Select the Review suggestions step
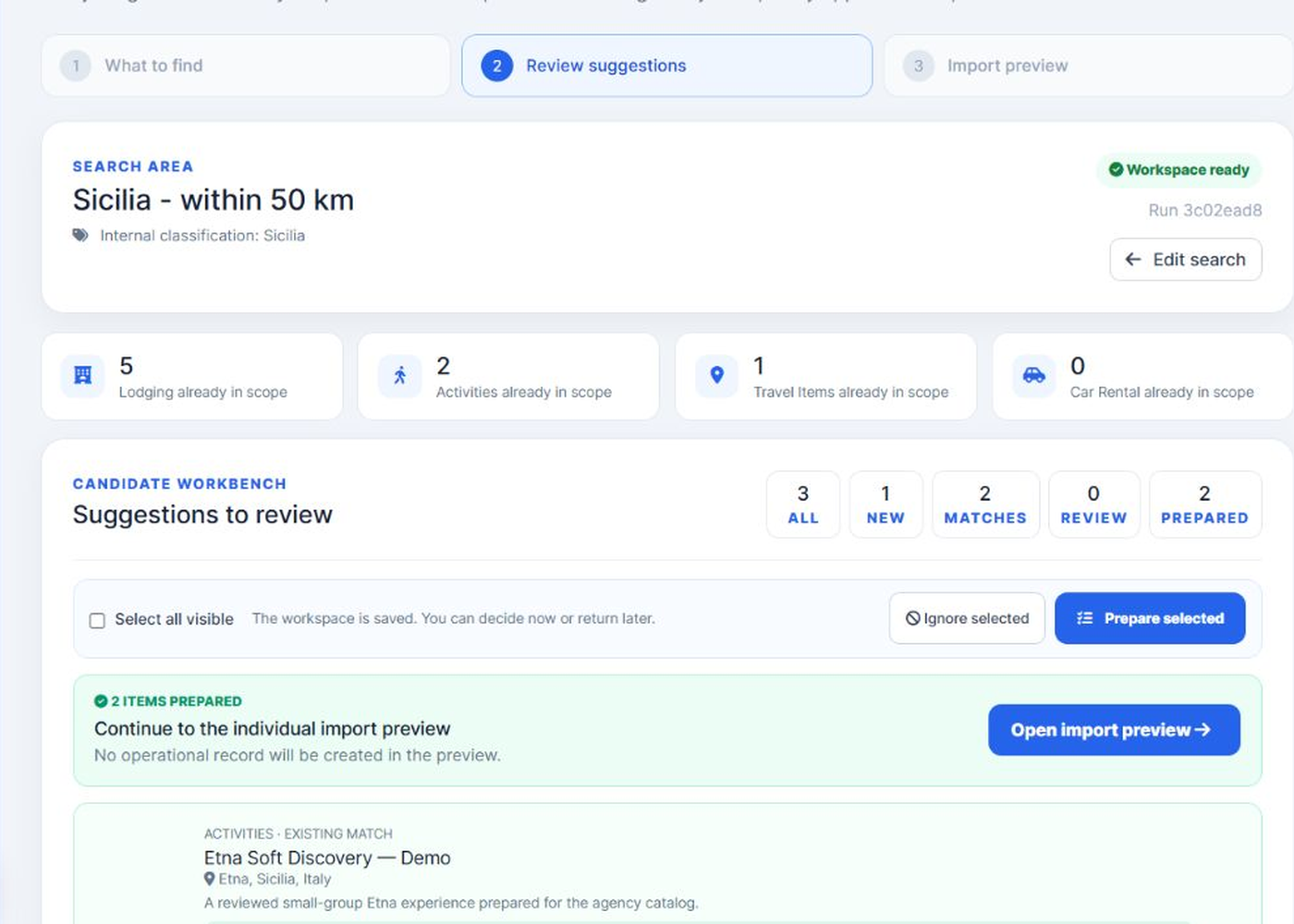Viewport: 1294px width, 924px height. pos(666,66)
